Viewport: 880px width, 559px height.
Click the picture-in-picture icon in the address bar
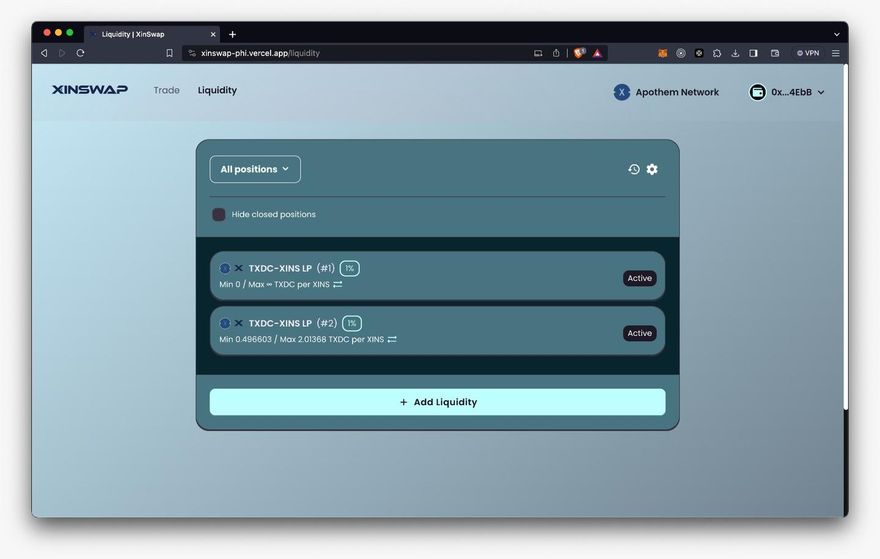538,53
